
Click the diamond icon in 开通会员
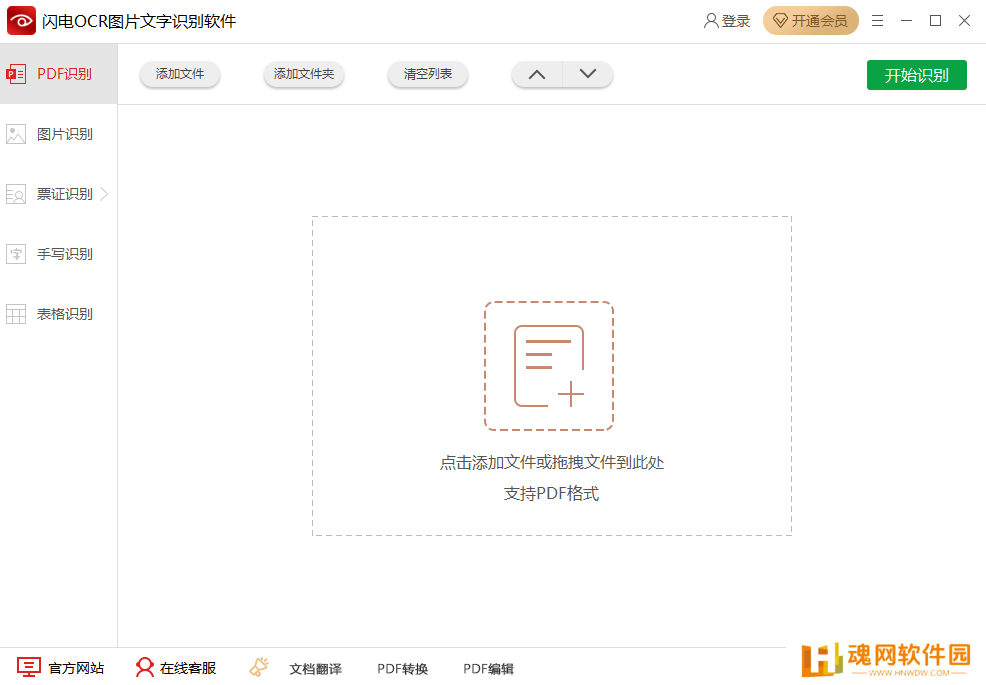[780, 21]
